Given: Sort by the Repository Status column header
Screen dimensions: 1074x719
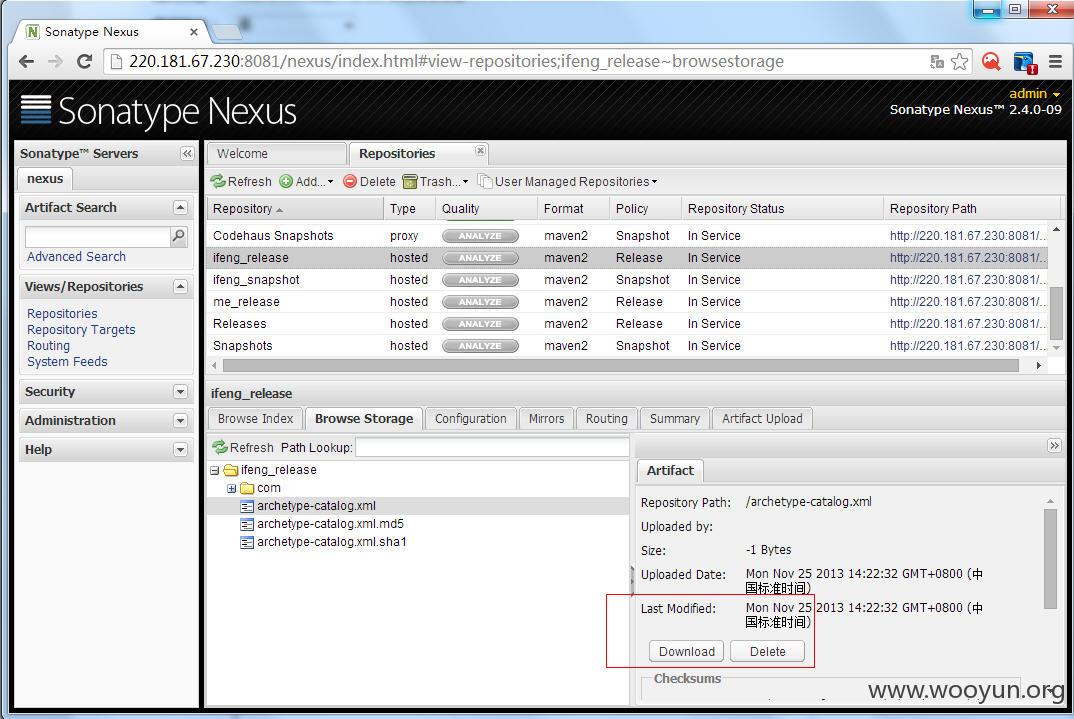Looking at the screenshot, I should 782,208.
